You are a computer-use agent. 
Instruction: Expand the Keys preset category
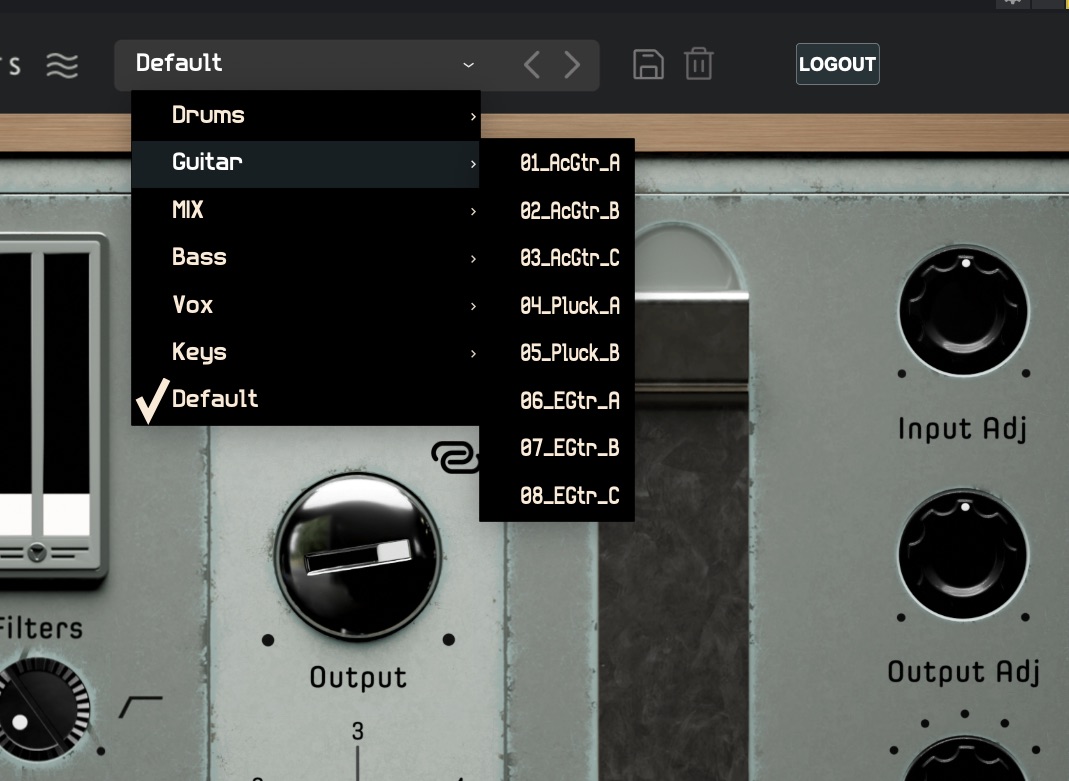305,352
